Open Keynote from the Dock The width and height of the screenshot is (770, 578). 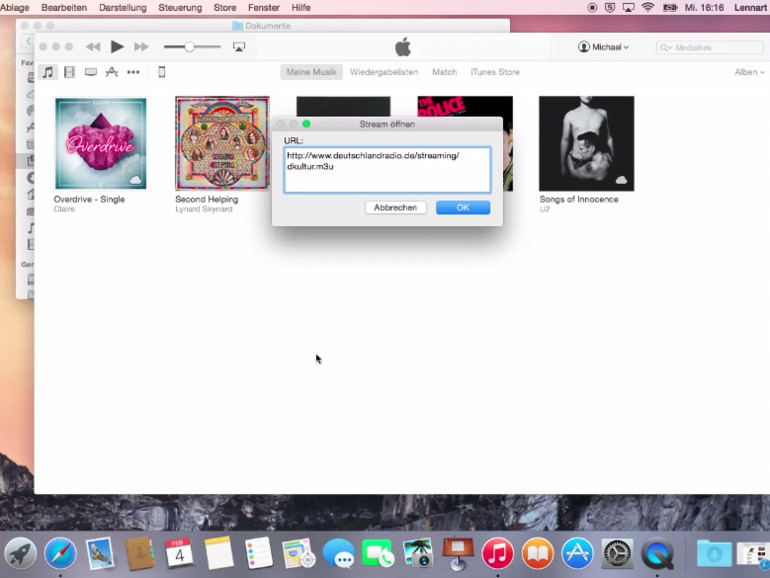458,553
